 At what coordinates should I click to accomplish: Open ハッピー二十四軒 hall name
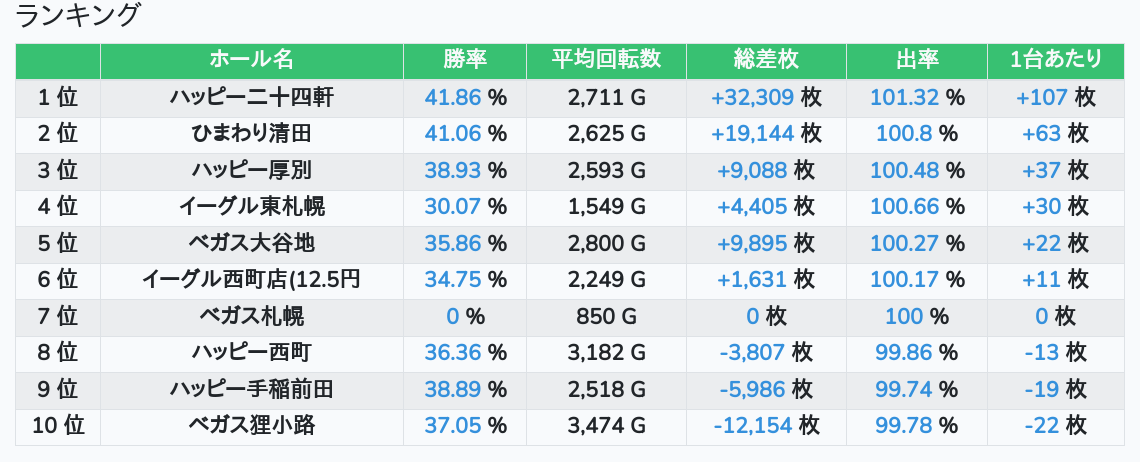tap(252, 97)
